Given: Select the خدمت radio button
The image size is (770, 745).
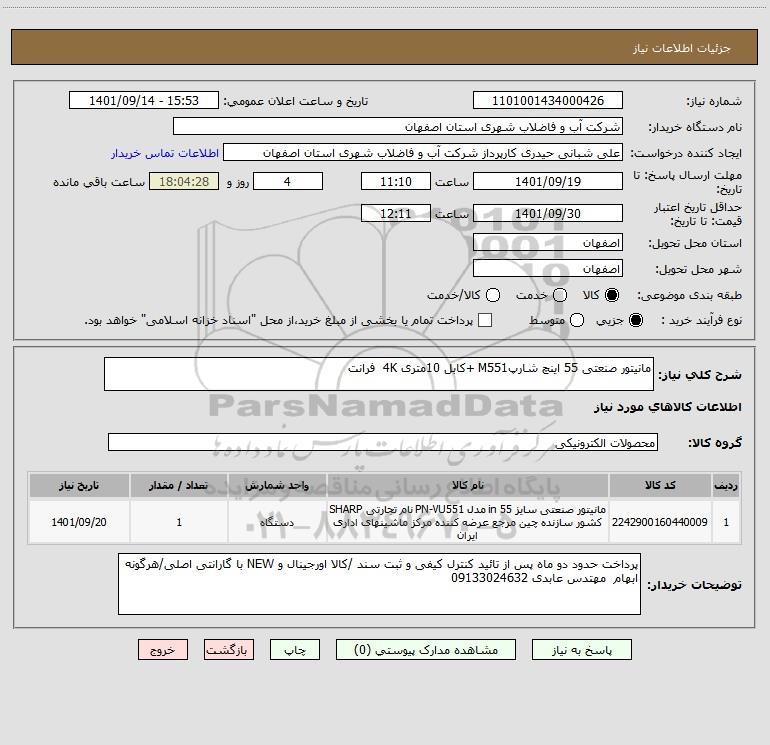Looking at the screenshot, I should [x=560, y=295].
